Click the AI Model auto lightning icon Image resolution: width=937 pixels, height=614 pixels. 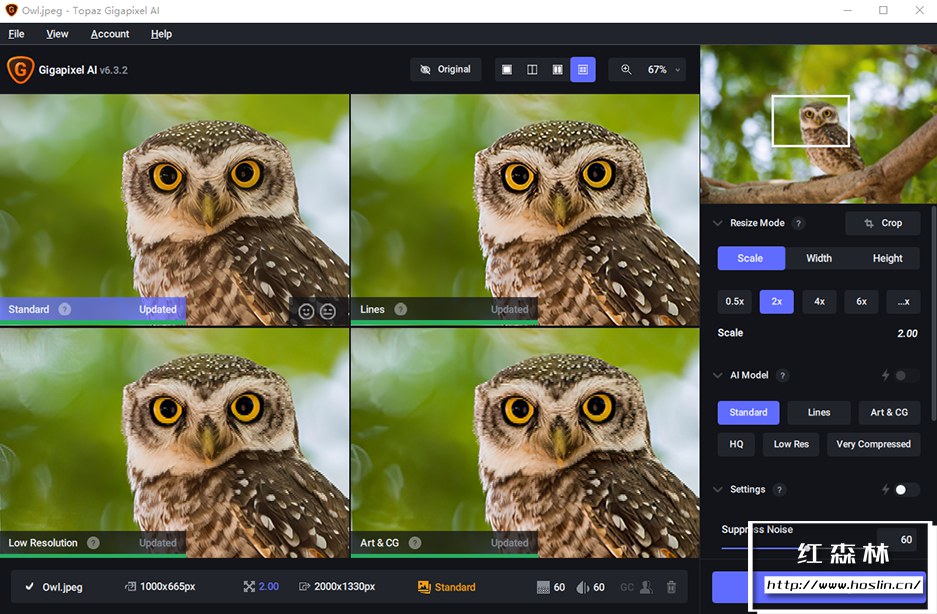[886, 375]
